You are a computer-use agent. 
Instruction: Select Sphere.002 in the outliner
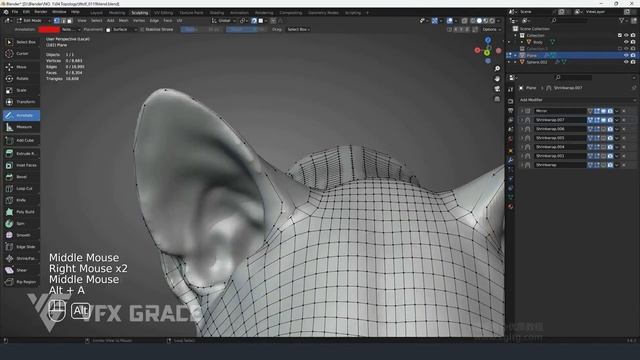536,62
